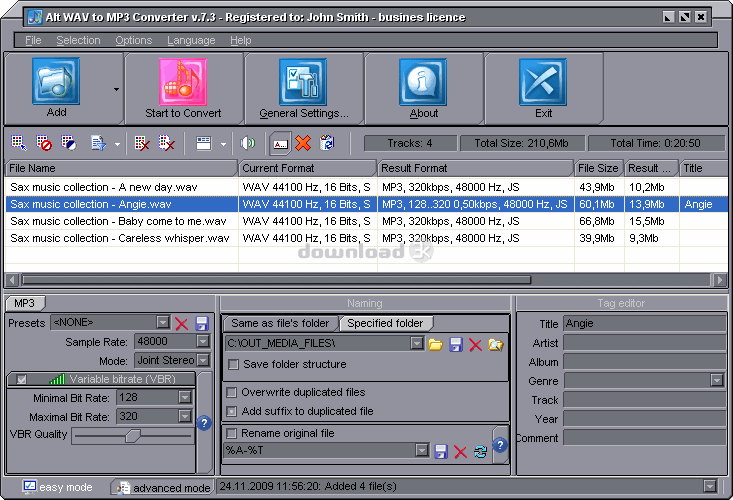Click the blue Exit icon
The height and width of the screenshot is (500, 733).
[x=543, y=82]
